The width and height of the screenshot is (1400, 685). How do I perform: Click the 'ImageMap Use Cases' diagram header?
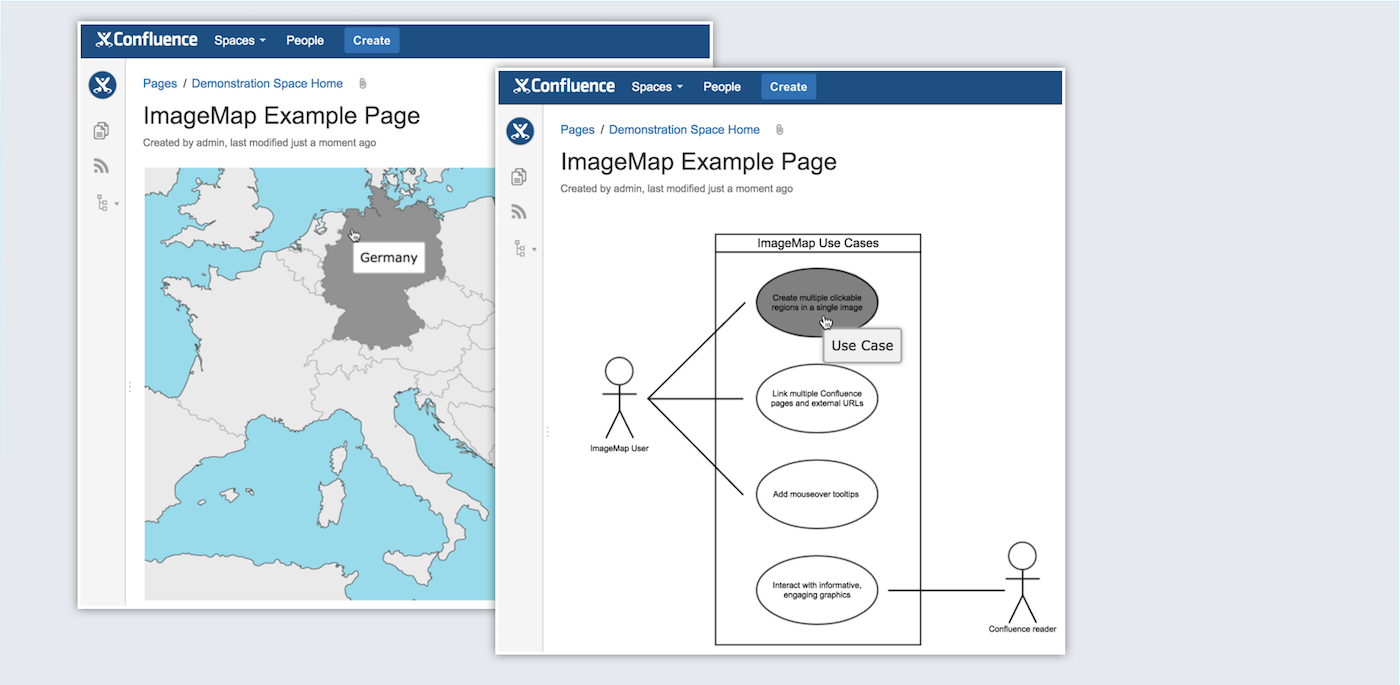818,243
